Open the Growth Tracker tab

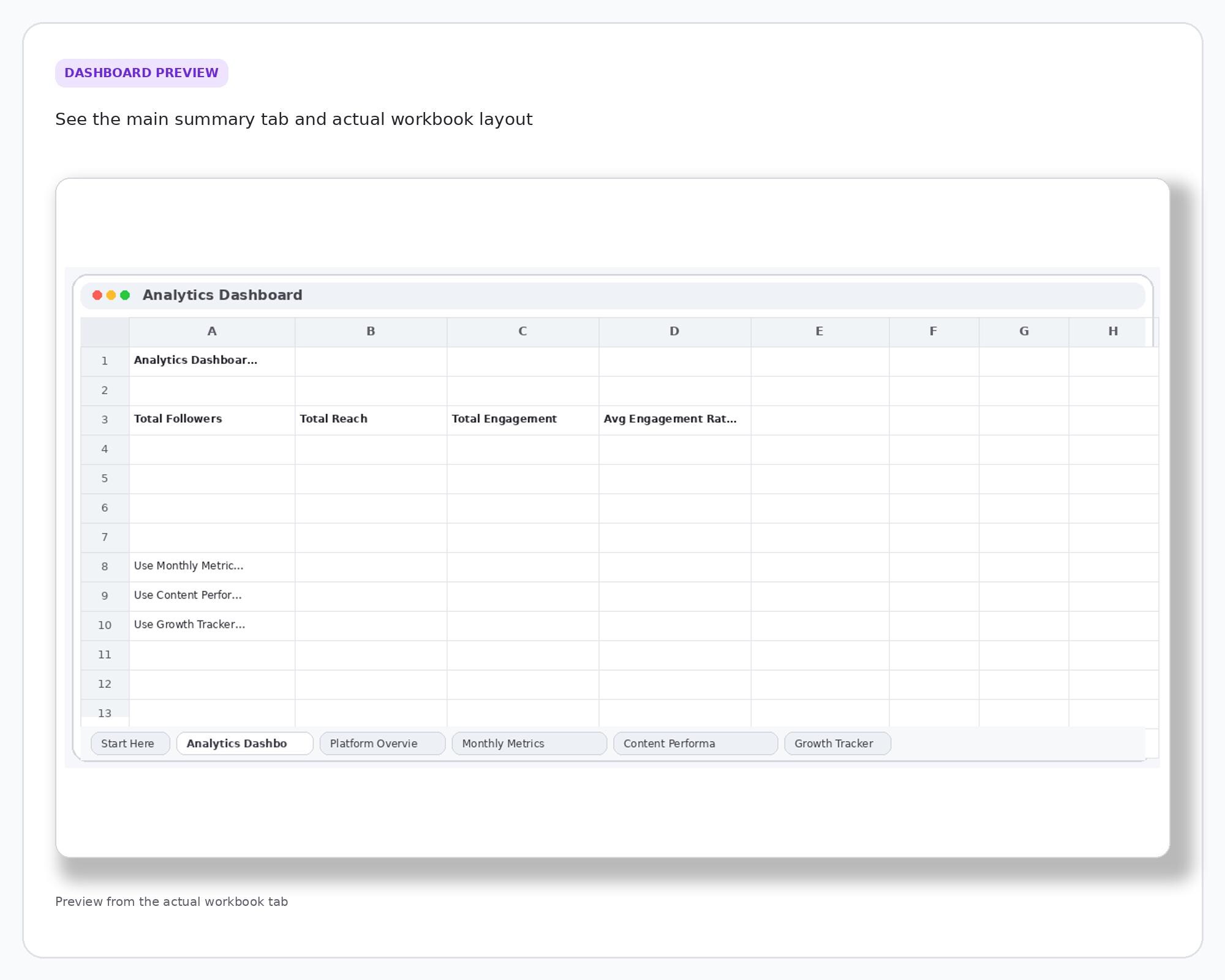837,744
